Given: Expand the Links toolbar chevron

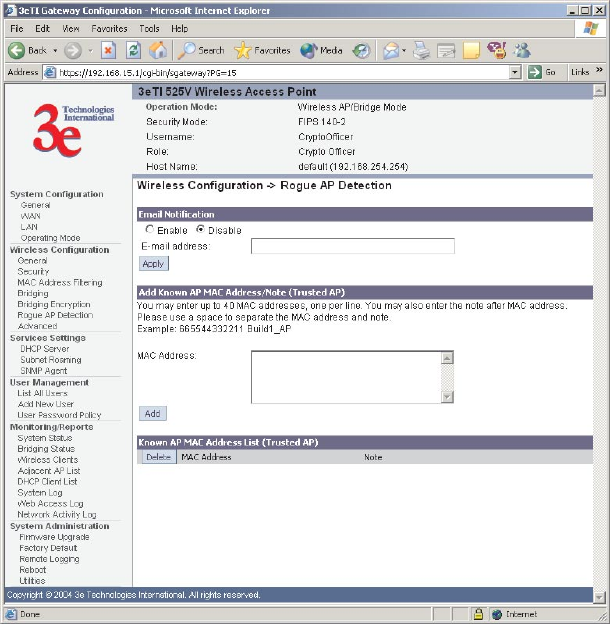Looking at the screenshot, I should pos(599,70).
